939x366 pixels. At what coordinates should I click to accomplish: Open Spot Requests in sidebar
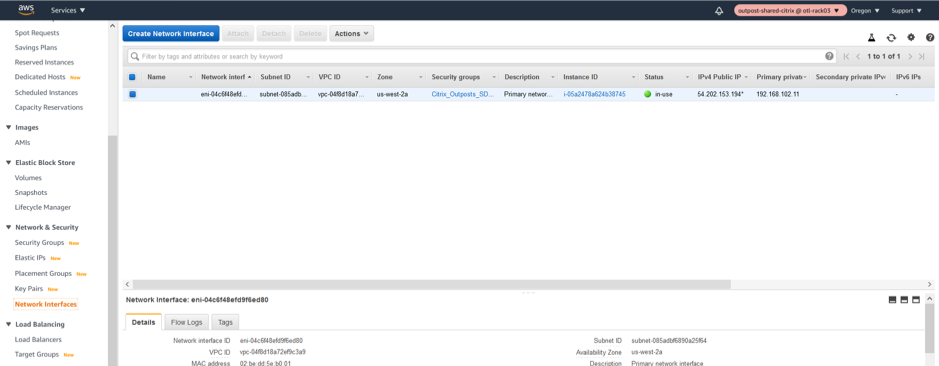pyautogui.click(x=37, y=33)
